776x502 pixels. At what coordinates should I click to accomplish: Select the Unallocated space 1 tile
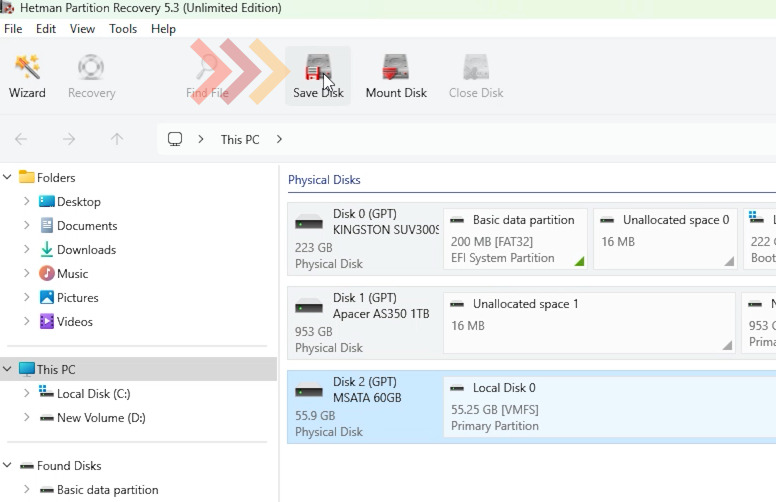[x=589, y=323]
